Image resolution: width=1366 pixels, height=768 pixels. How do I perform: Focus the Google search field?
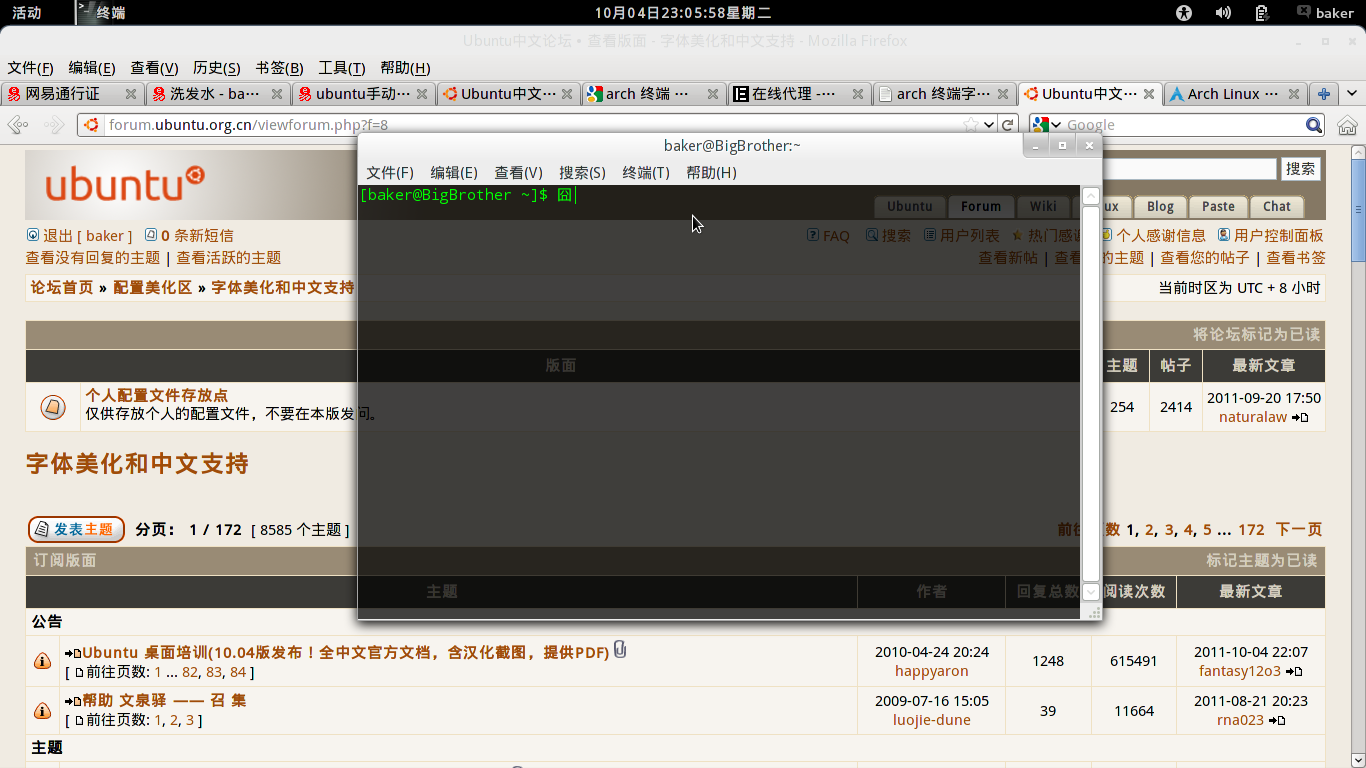point(1184,125)
